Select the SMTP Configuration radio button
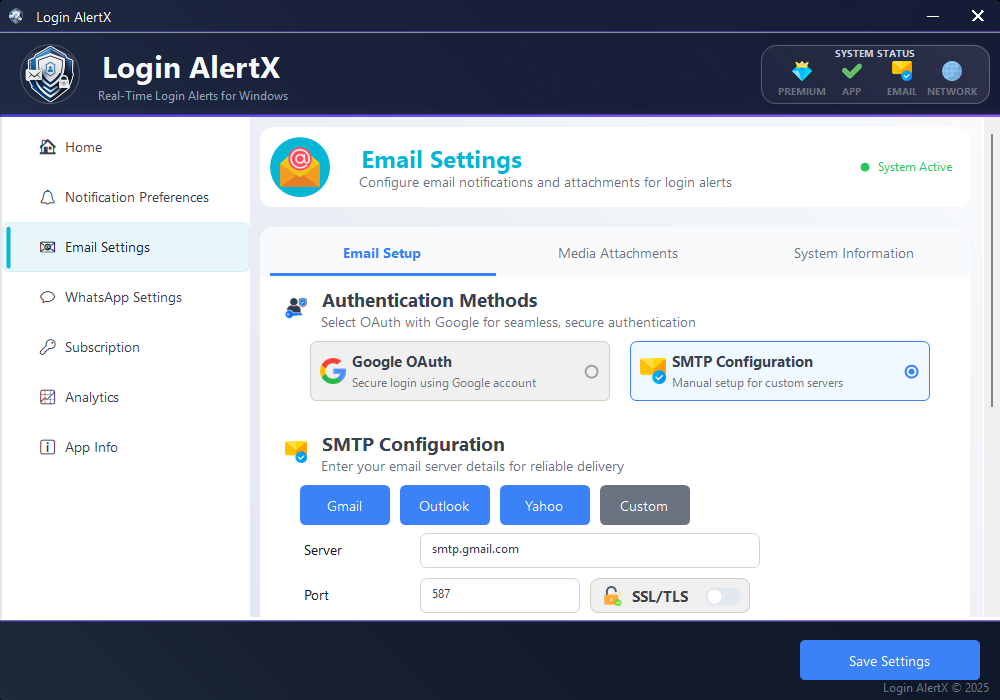The width and height of the screenshot is (1000, 700). pyautogui.click(x=911, y=371)
